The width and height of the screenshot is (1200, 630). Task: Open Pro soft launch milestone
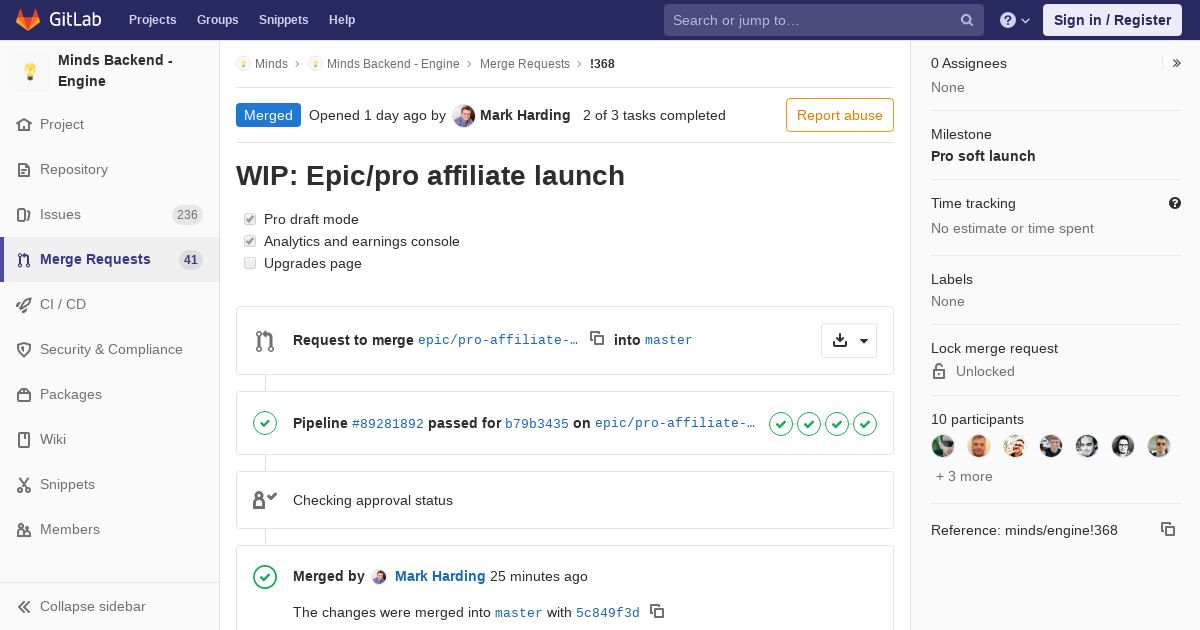pyautogui.click(x=983, y=156)
